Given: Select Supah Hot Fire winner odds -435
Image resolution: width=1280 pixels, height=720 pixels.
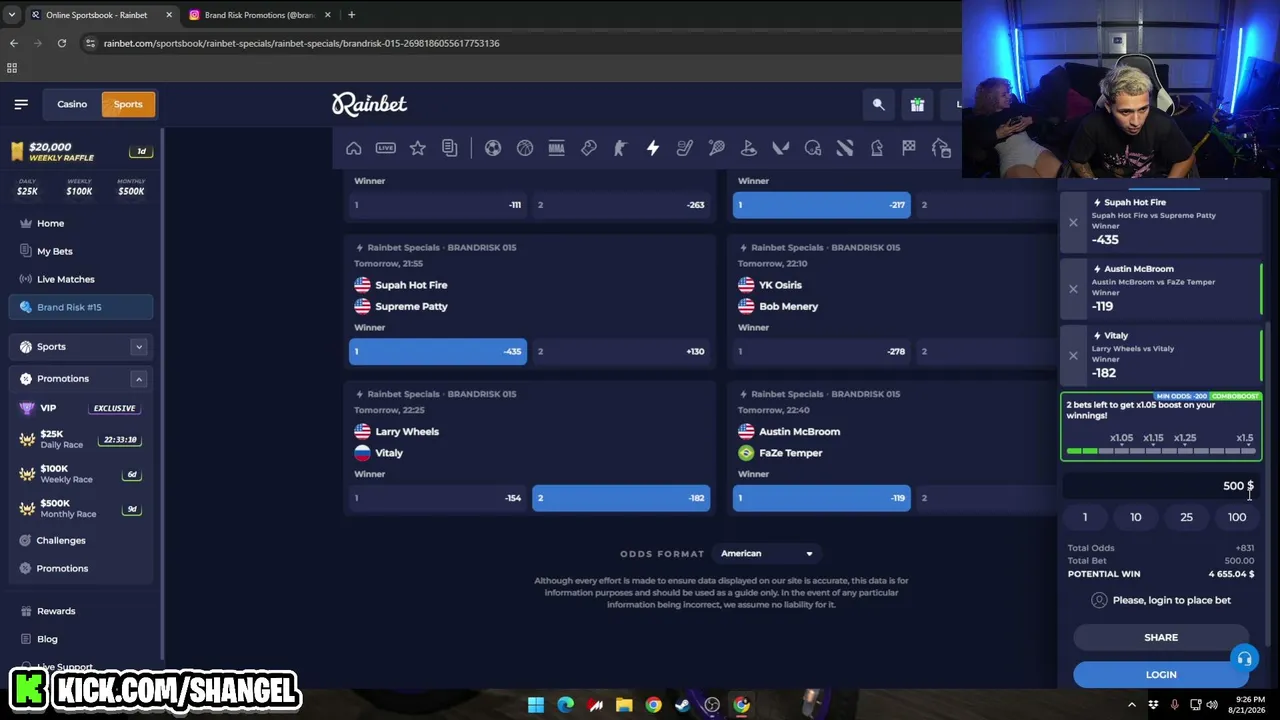Looking at the screenshot, I should pos(438,351).
